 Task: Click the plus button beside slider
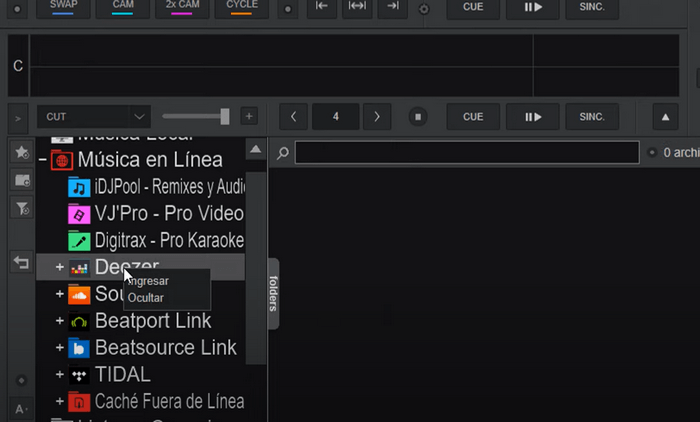pyautogui.click(x=249, y=117)
